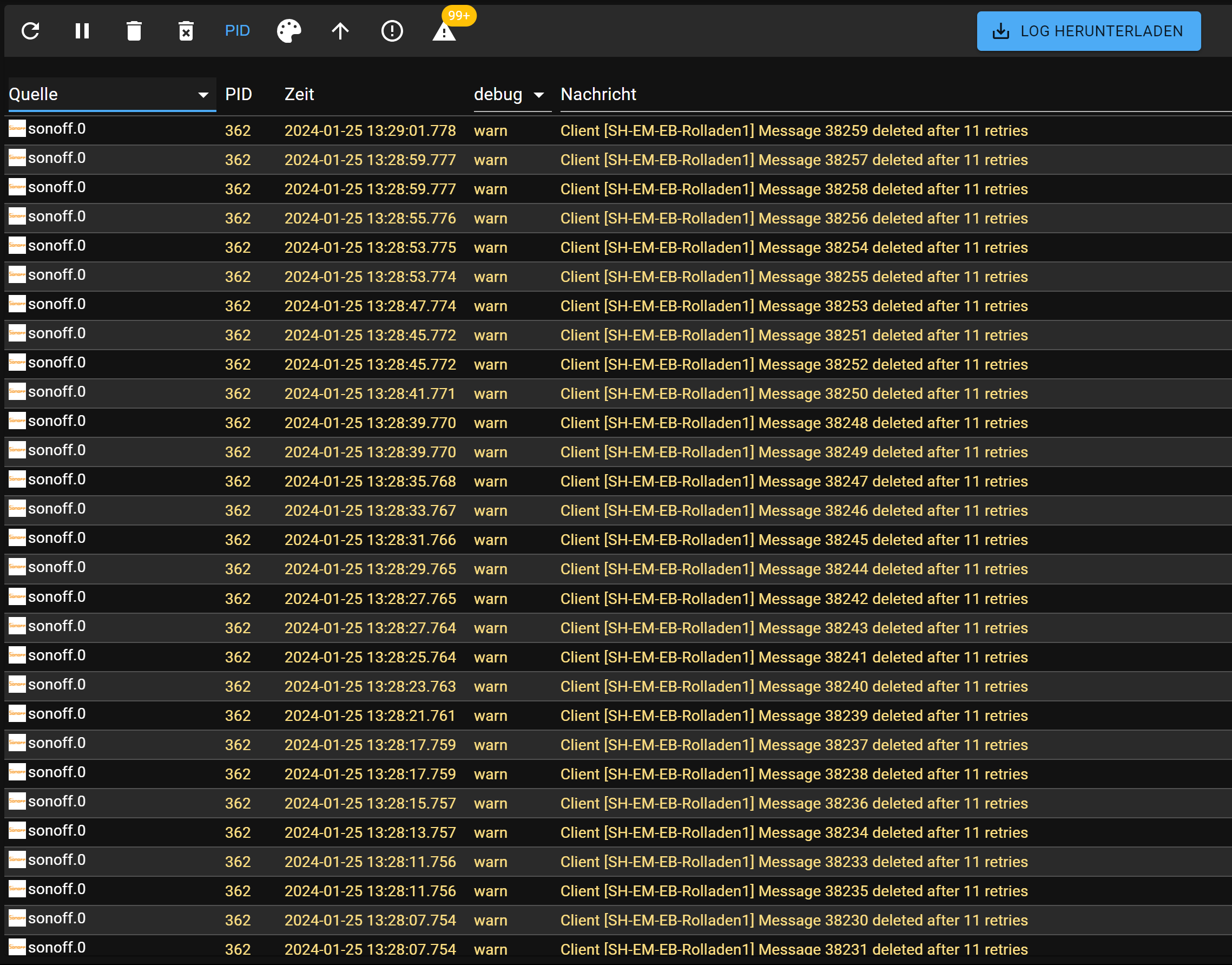Select the row with Message 38247
The width and height of the screenshot is (1232, 965).
click(618, 481)
